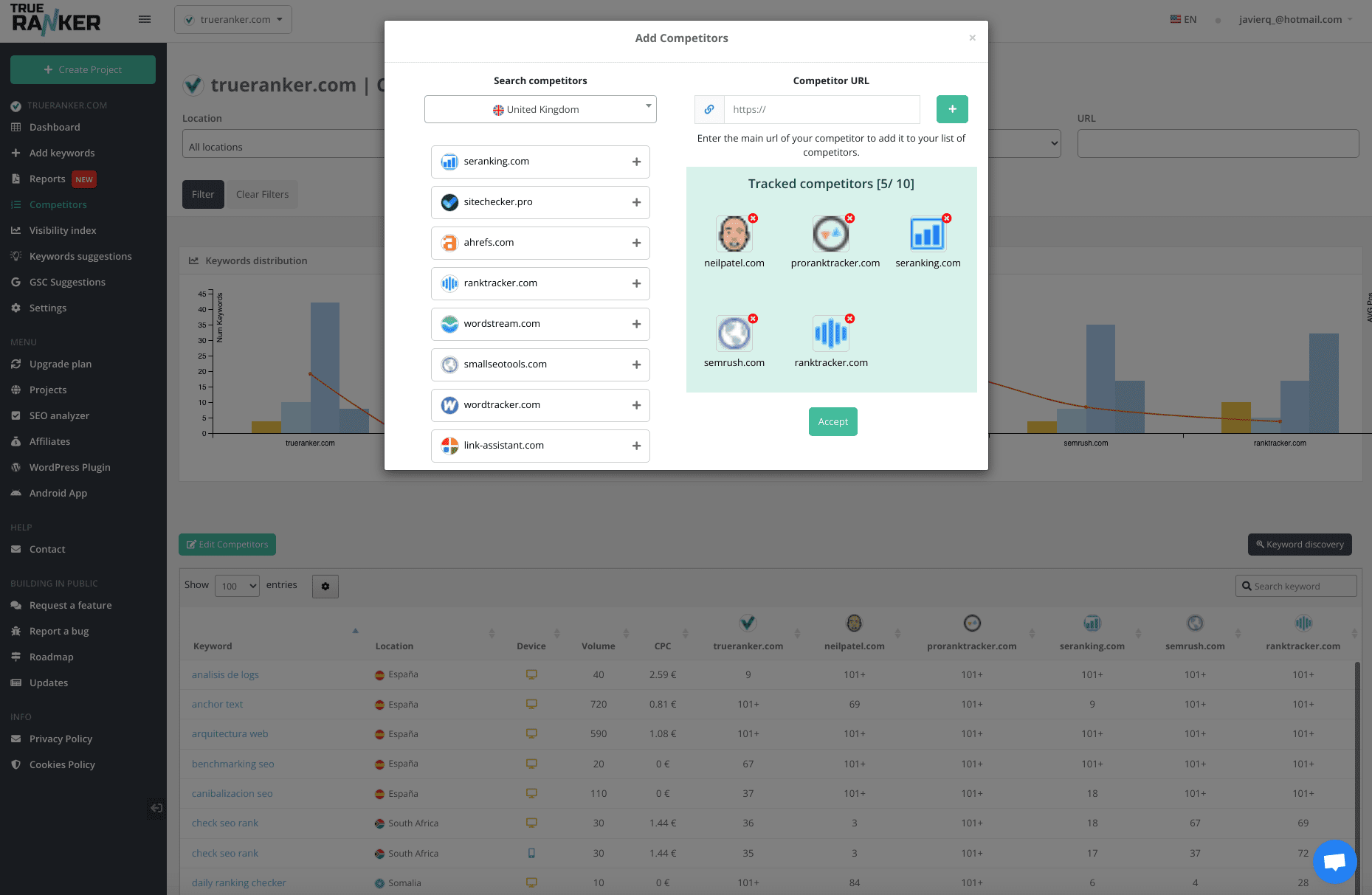Select ranktracker.com row in search list
Screen dimensions: 1372x895
540,283
